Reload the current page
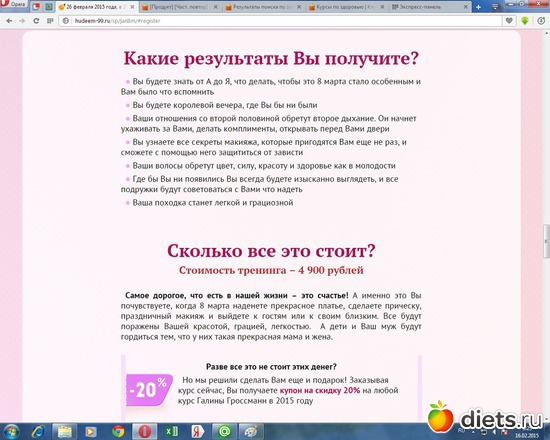 [x=36, y=21]
